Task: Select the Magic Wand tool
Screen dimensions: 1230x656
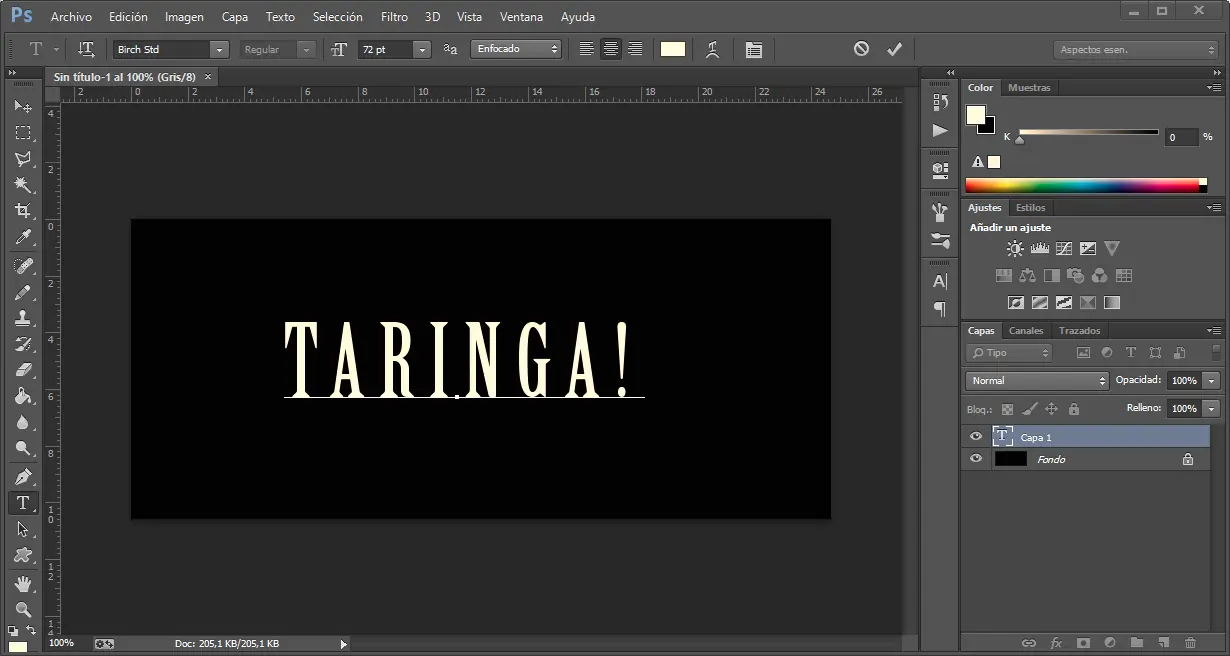Action: pyautogui.click(x=23, y=184)
